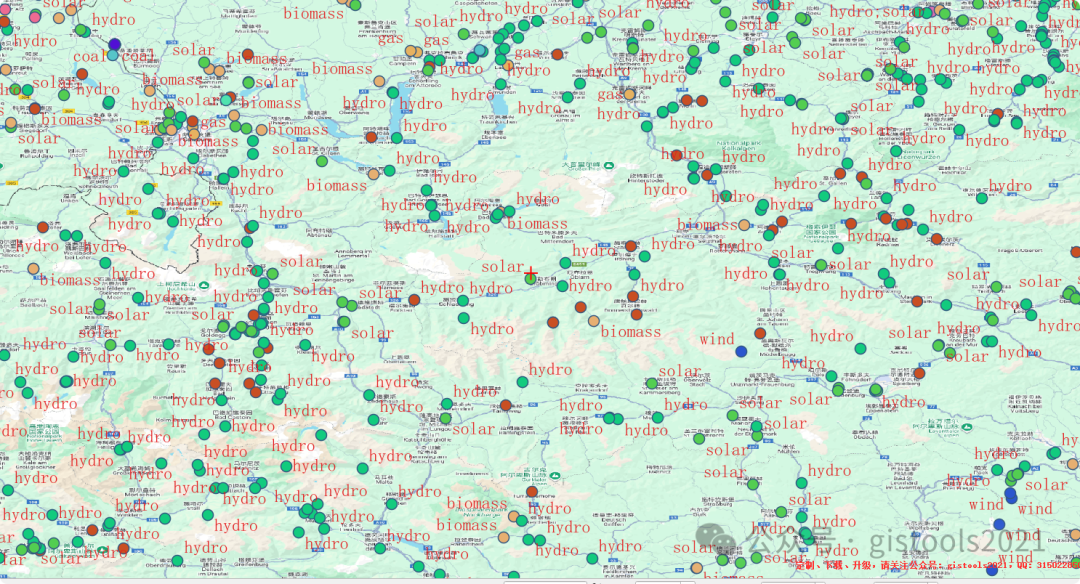Click the Köflach town label
Viewport: 1080px width, 584px height.
pos(1020,436)
